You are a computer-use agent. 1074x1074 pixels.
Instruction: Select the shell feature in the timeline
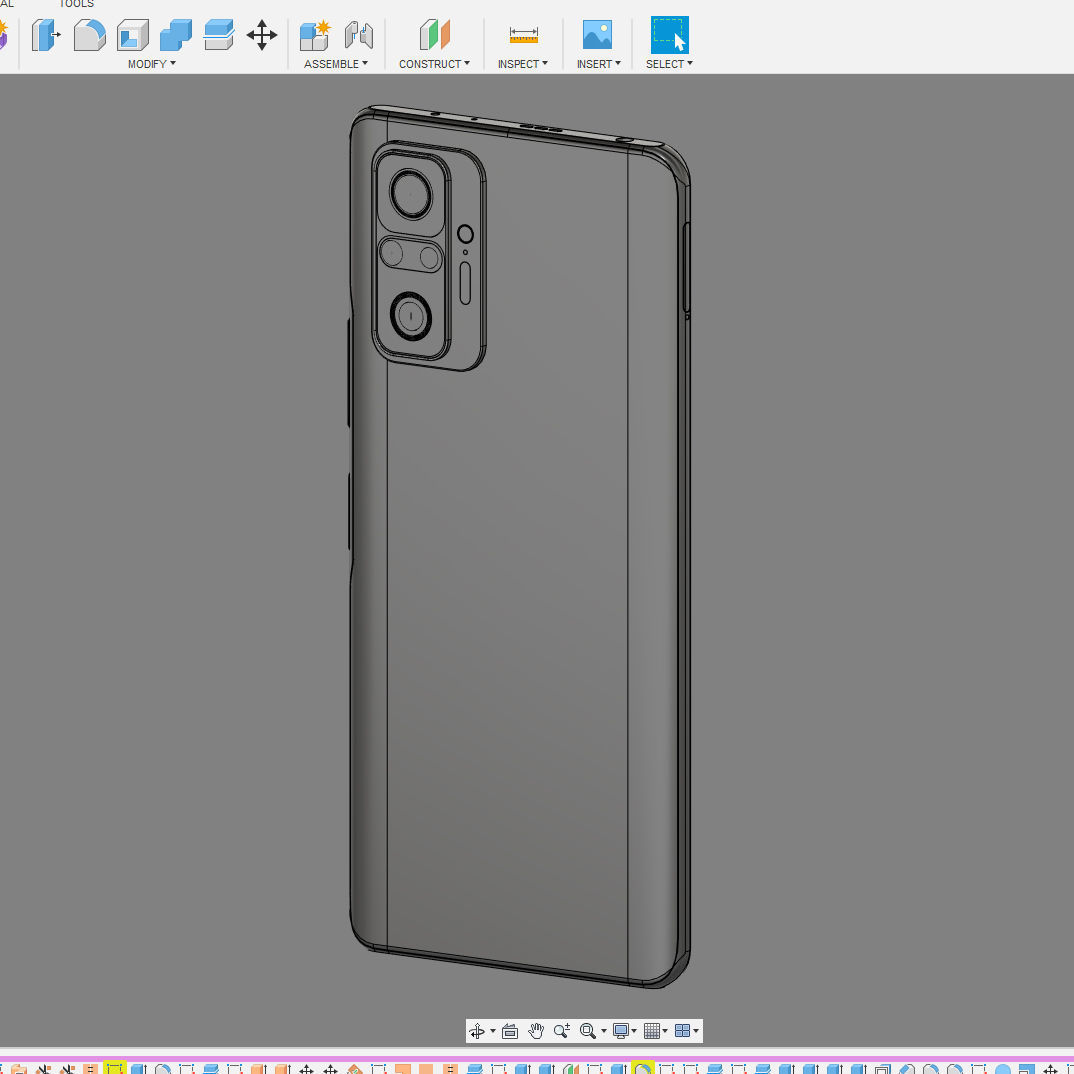coord(882,1069)
